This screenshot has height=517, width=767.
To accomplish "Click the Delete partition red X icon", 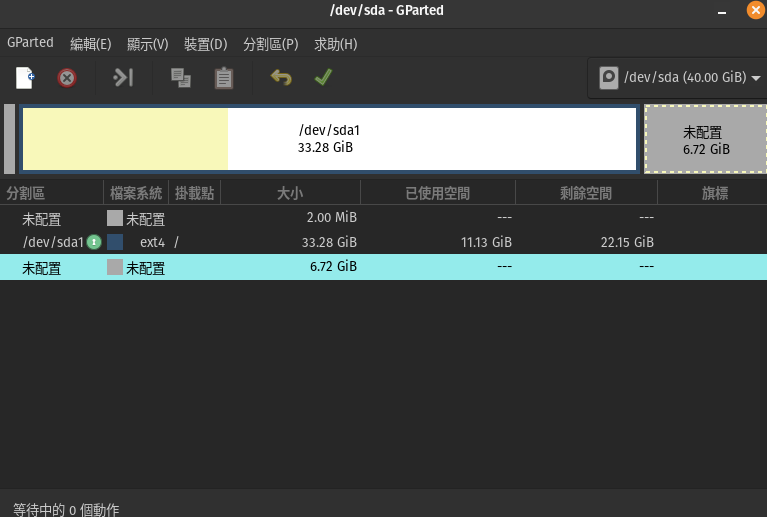I will 67,78.
